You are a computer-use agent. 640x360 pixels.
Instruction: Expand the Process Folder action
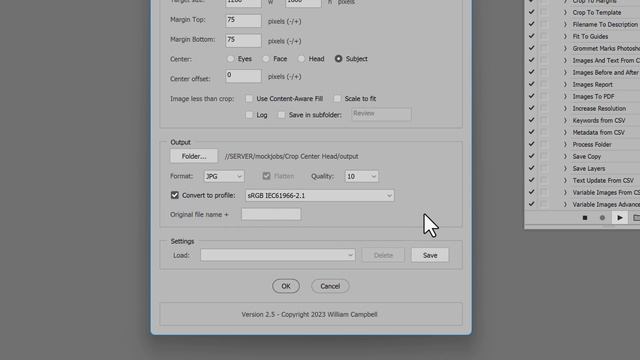coord(565,144)
